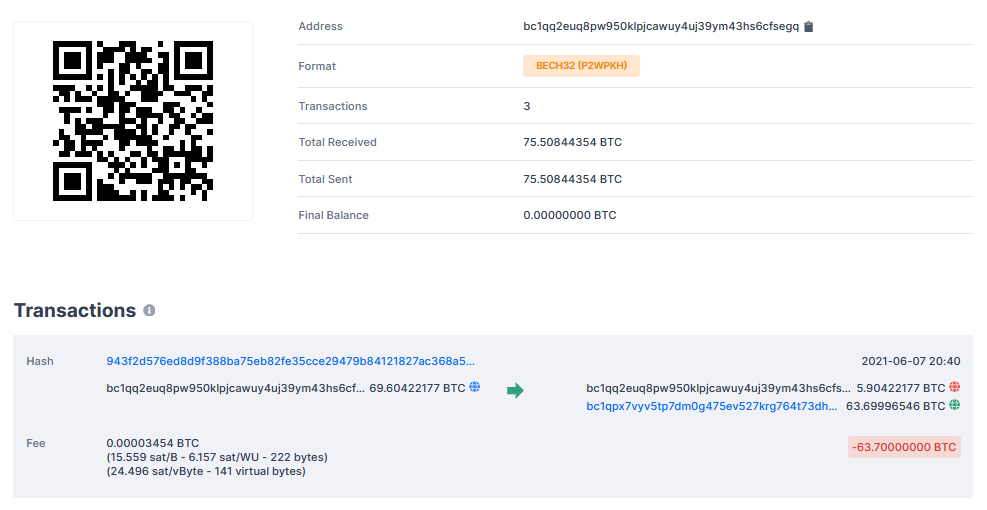
Task: Open output address bc1qpx7vyv5tp7dm0g...
Action: (x=712, y=406)
